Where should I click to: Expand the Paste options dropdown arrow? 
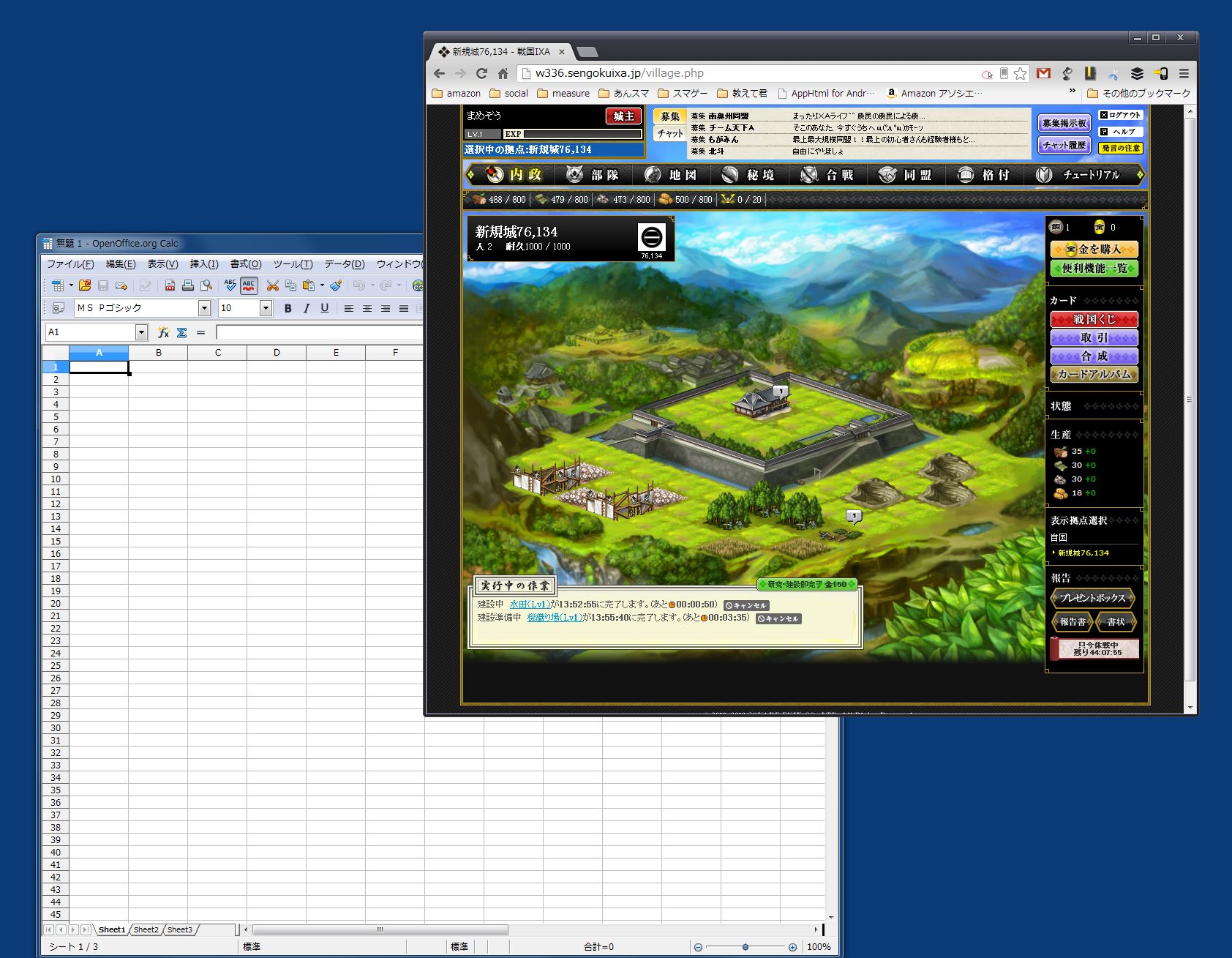coord(322,285)
